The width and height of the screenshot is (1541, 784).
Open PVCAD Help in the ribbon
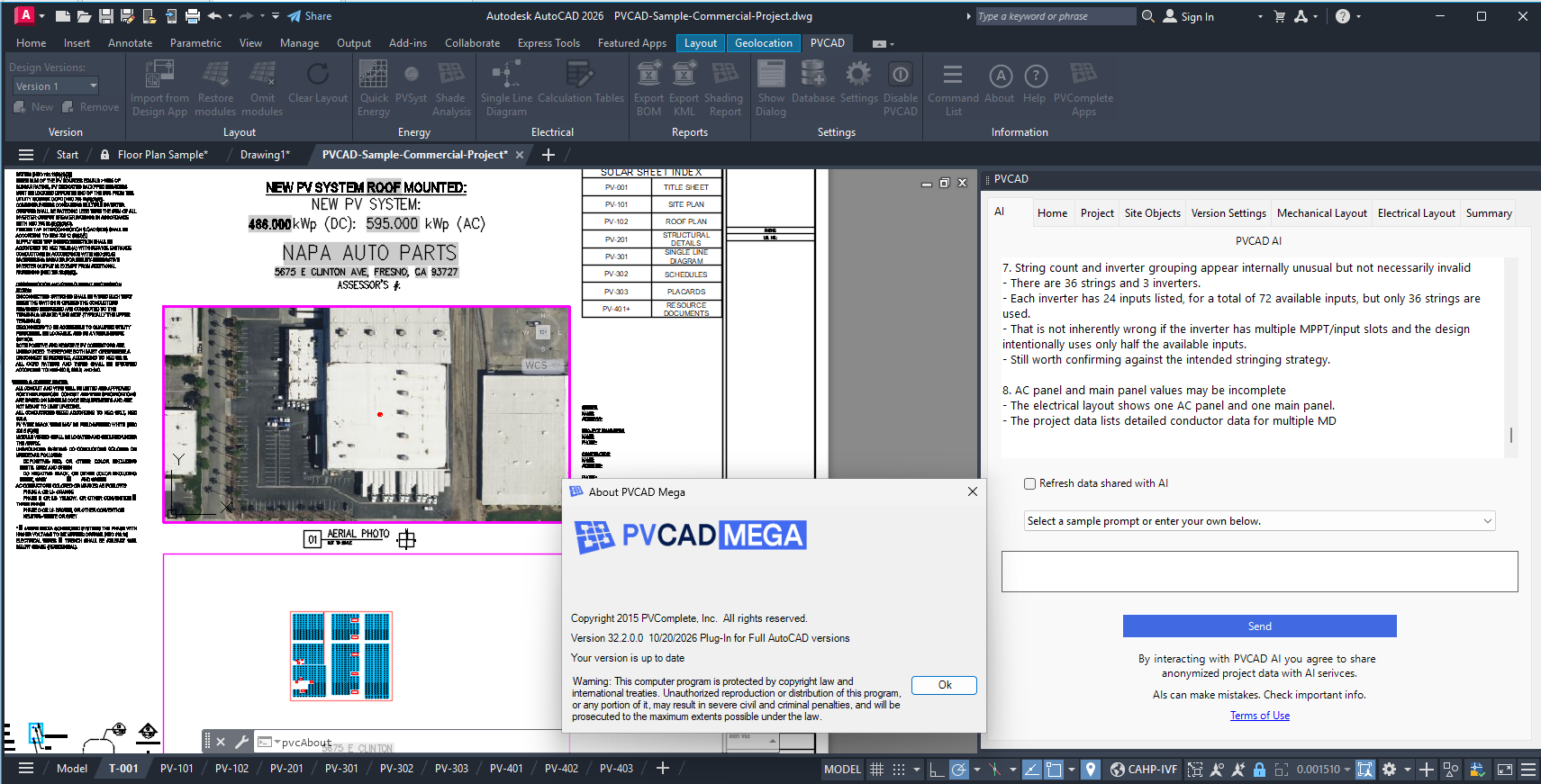[x=1035, y=83]
